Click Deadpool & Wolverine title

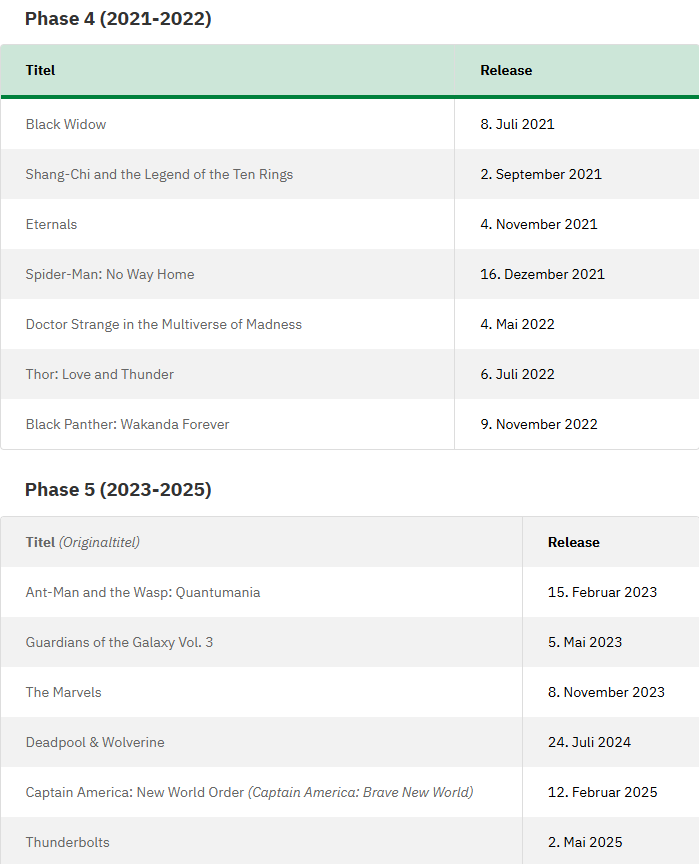point(95,743)
